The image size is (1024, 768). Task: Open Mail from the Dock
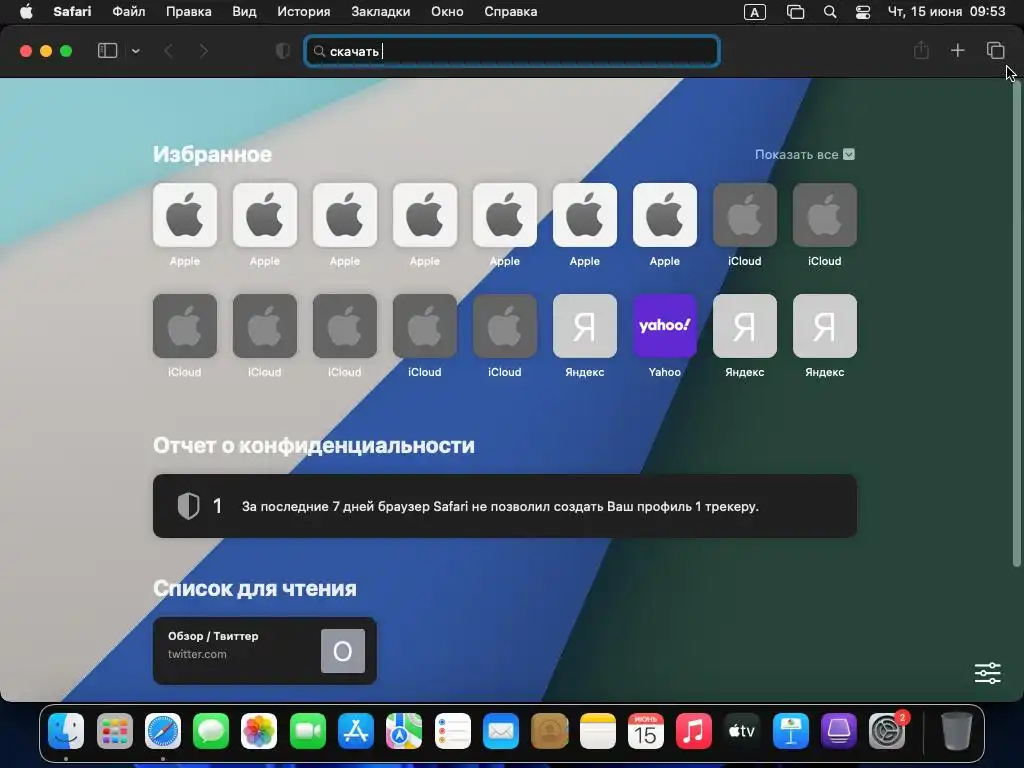(x=501, y=731)
